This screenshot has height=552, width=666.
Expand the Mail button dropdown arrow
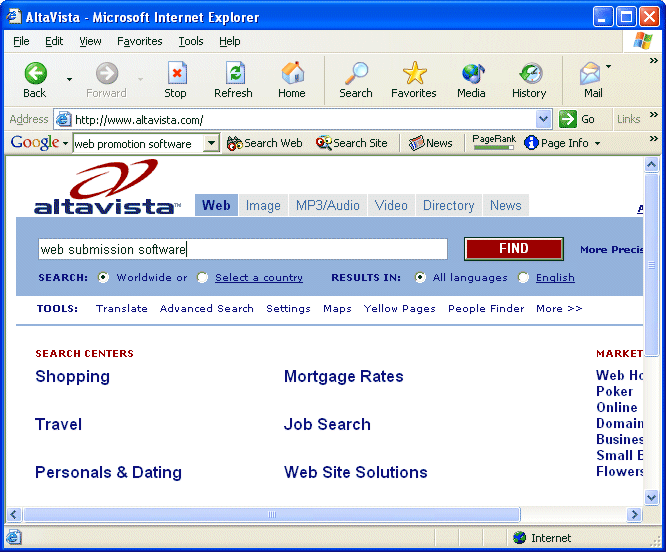609,67
